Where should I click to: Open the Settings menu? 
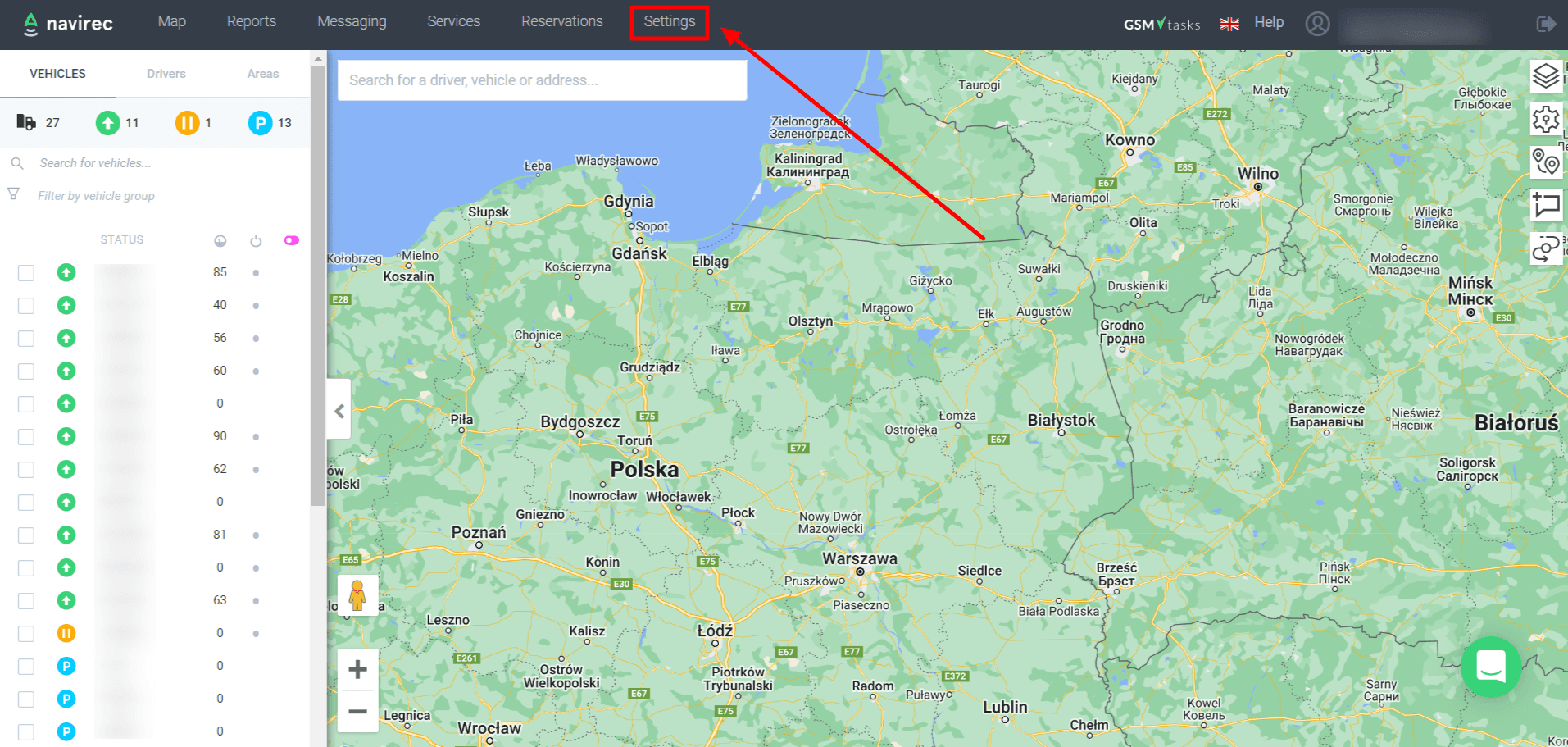670,21
